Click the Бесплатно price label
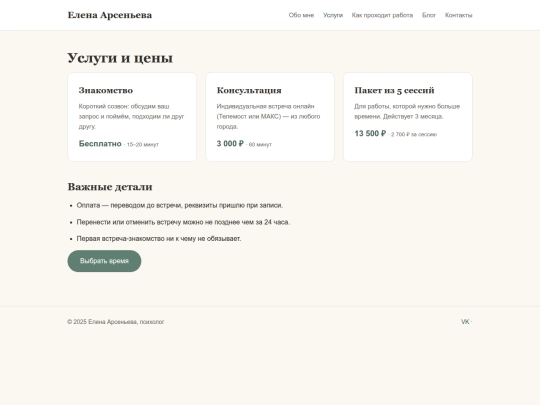Image resolution: width=540 pixels, height=405 pixels. coord(100,144)
